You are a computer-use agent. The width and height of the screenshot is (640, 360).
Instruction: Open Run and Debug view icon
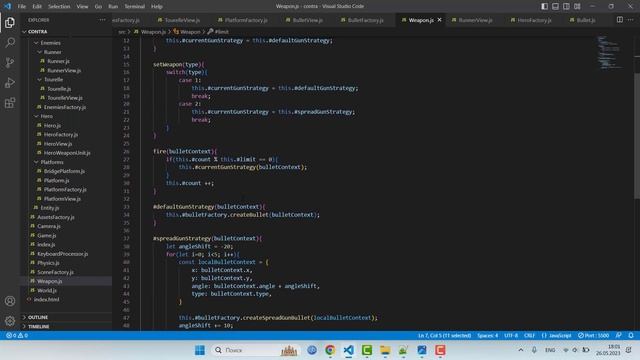pos(10,82)
